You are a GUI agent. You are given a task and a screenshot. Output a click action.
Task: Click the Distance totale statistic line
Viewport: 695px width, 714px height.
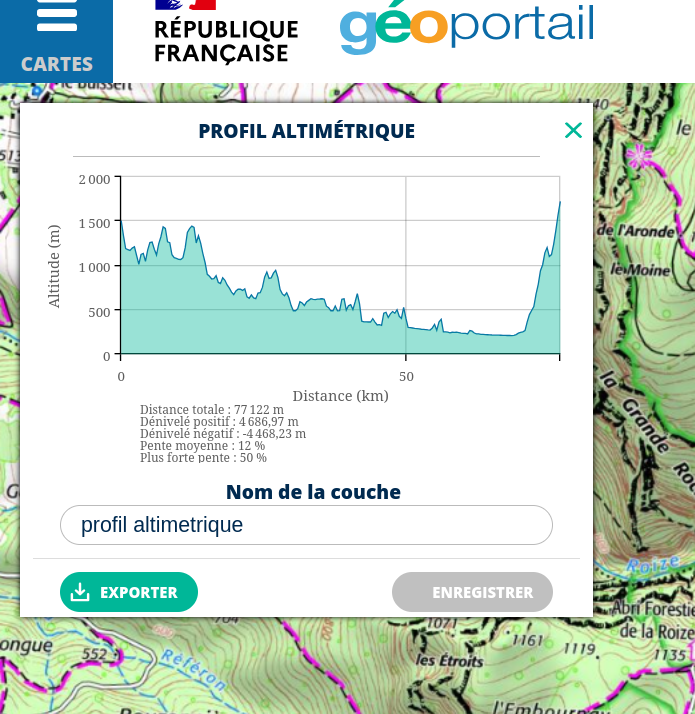pos(212,410)
